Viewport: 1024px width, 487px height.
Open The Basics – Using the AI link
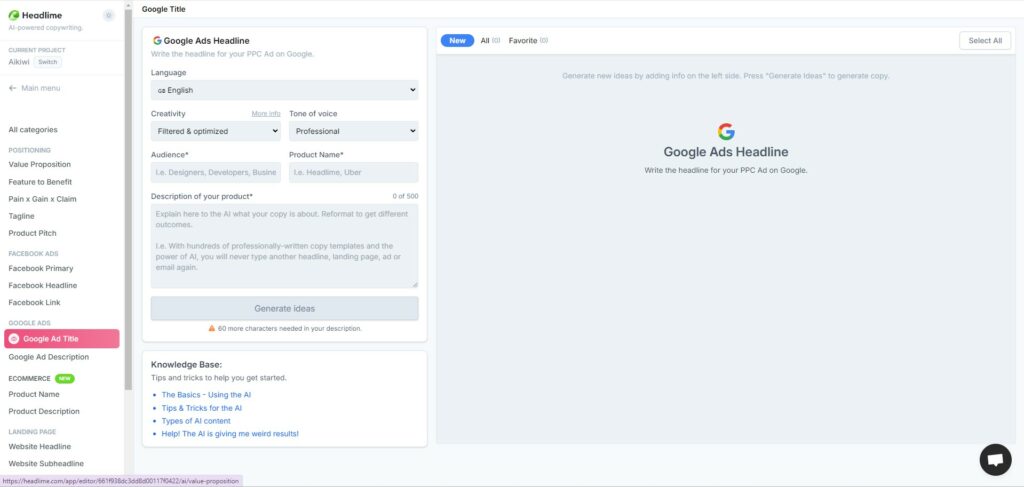click(206, 395)
